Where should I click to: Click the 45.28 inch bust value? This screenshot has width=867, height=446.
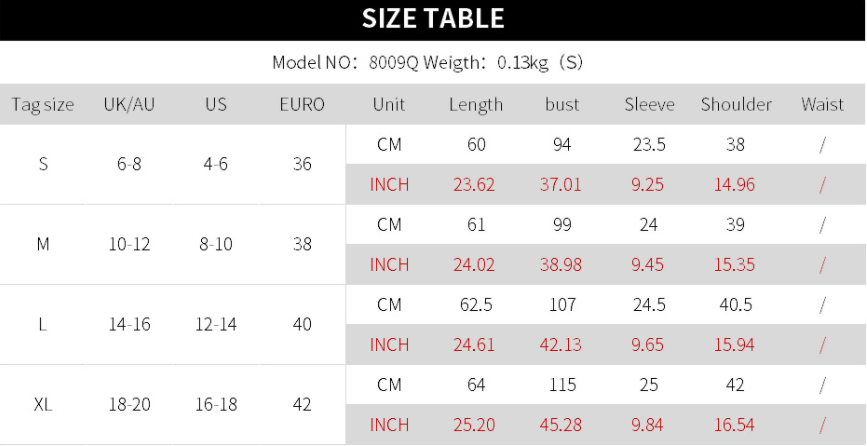[x=562, y=425]
